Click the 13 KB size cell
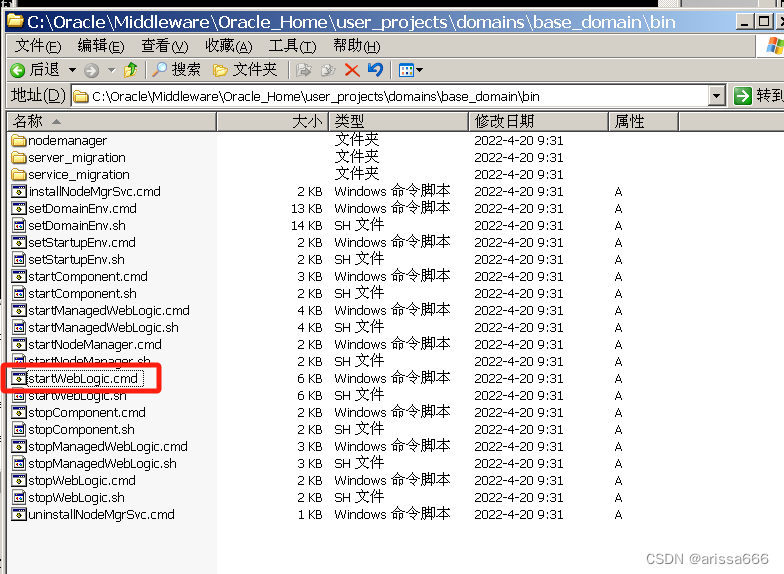Viewport: 784px width, 574px height. [x=306, y=208]
